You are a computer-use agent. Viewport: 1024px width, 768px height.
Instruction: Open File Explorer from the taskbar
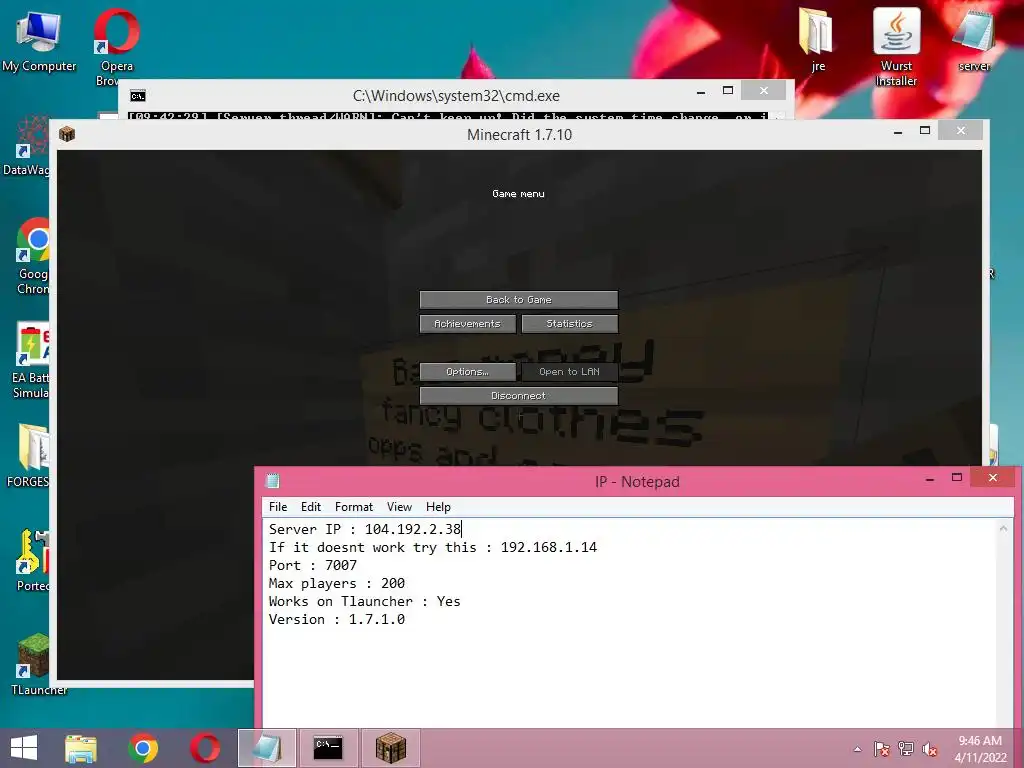(x=81, y=748)
